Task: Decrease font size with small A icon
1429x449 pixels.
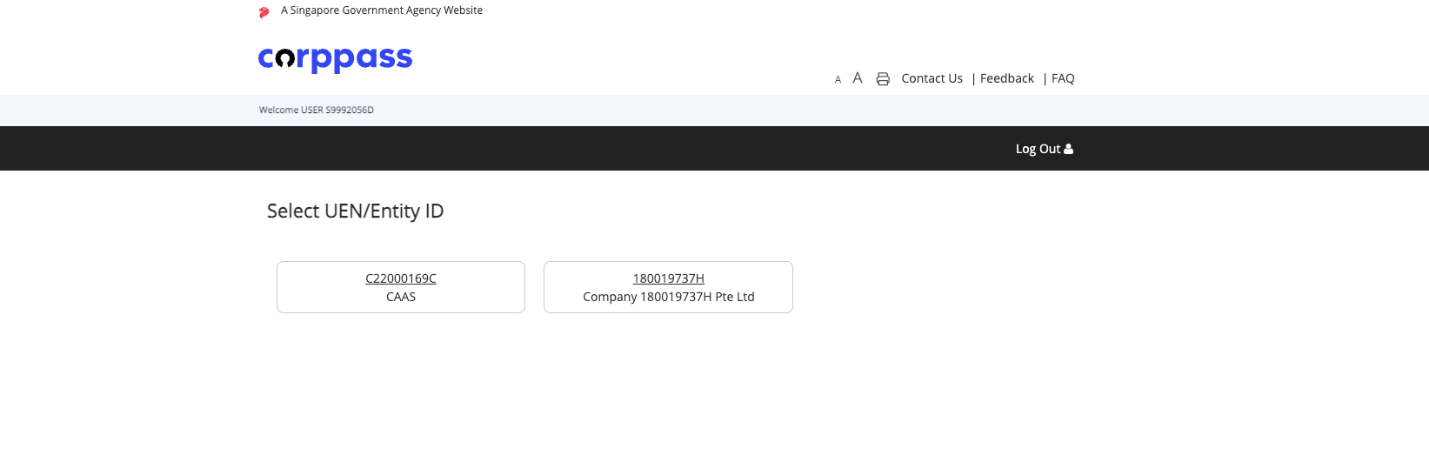Action: (838, 80)
